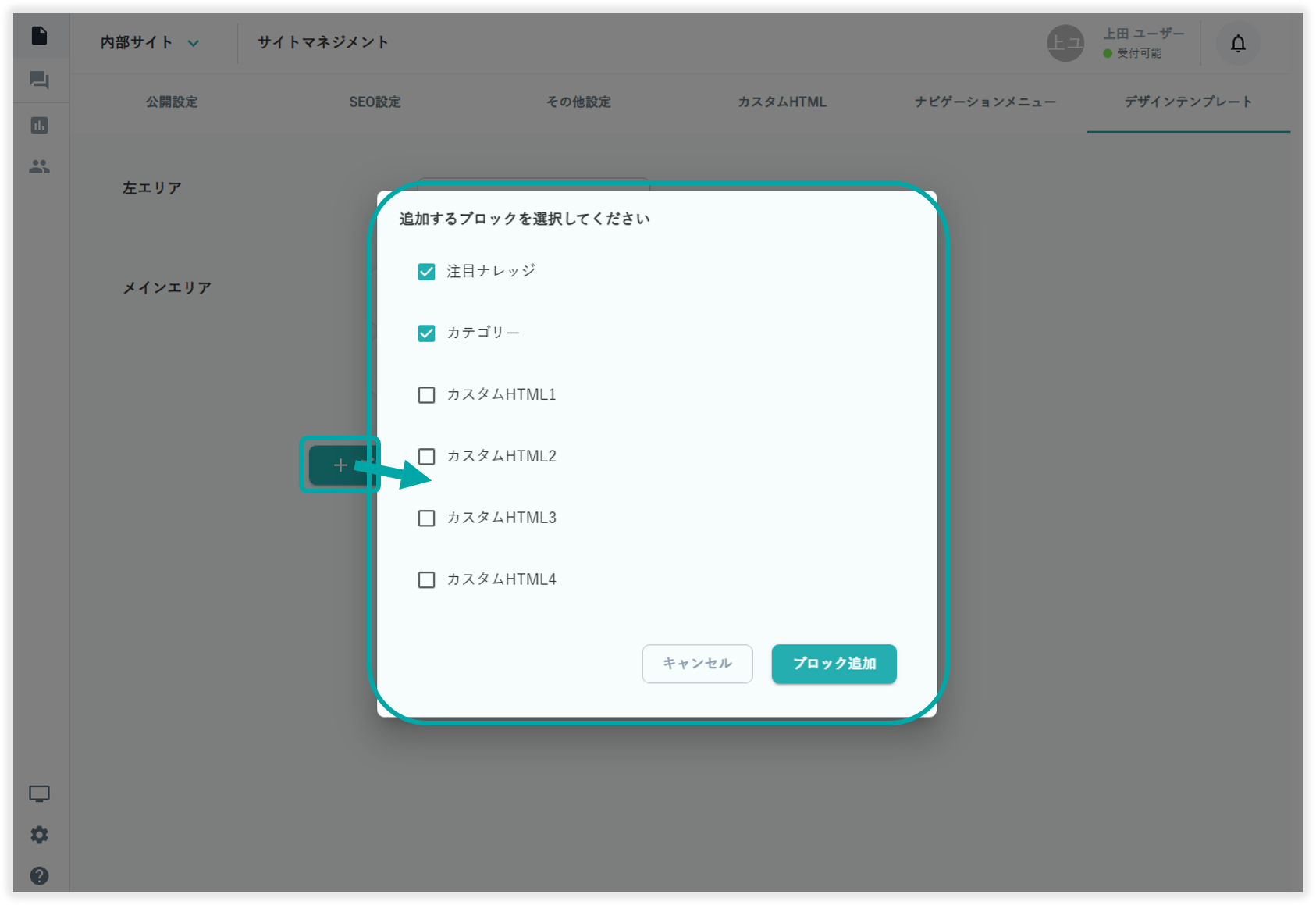Image resolution: width=1316 pixels, height=905 pixels.
Task: Enable the カスタムHTML2 checkbox
Action: tap(426, 457)
